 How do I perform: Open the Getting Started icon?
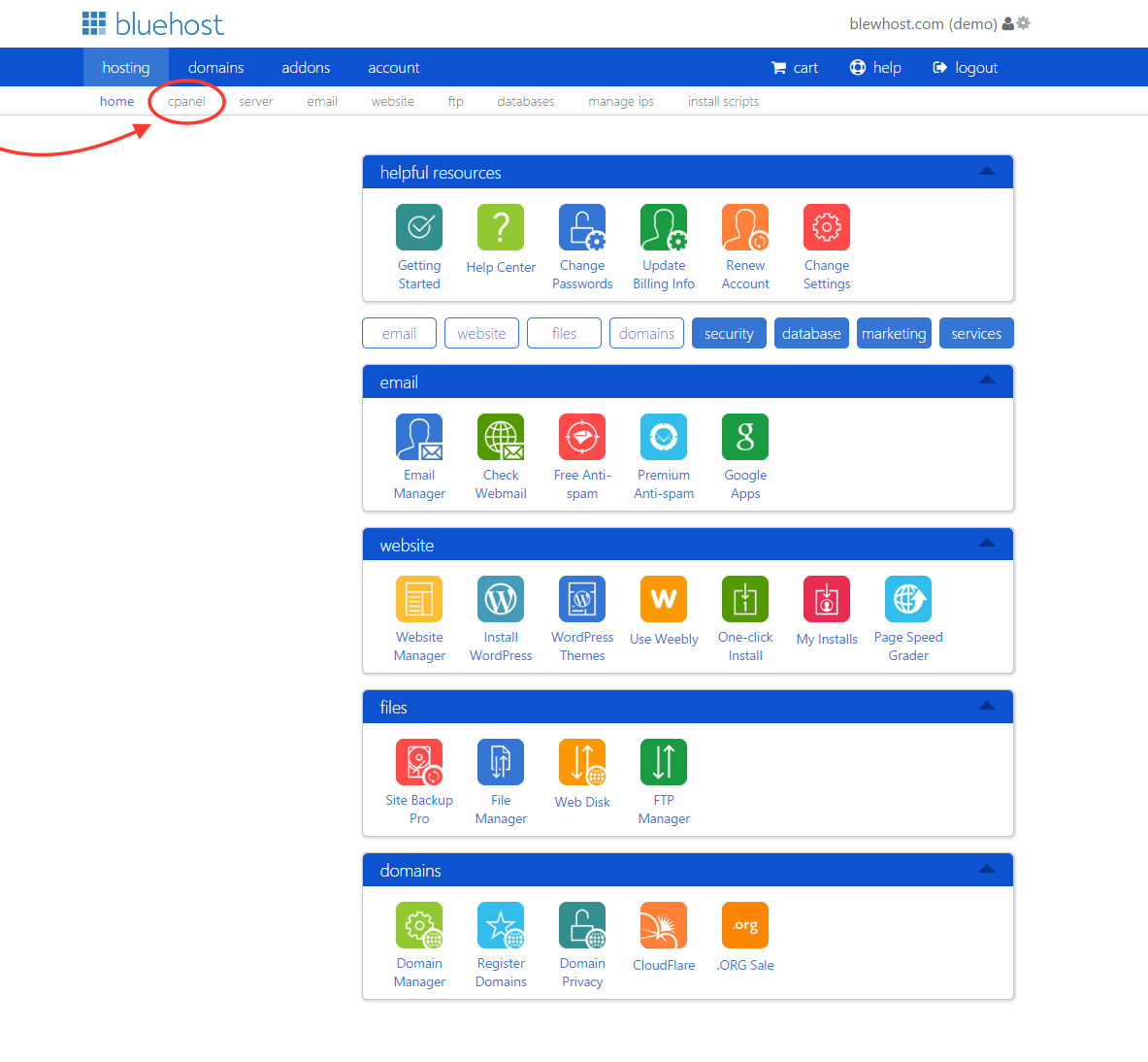(x=419, y=227)
